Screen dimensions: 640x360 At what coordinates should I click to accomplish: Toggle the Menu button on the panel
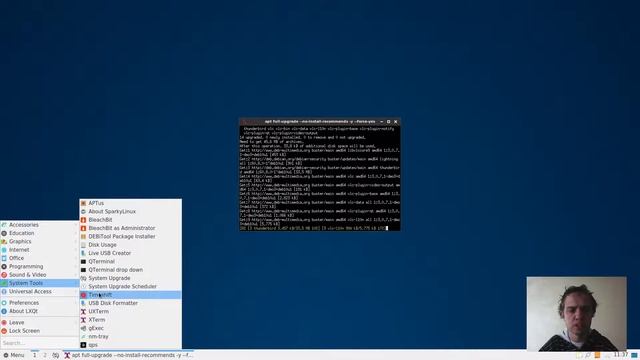tap(14, 355)
